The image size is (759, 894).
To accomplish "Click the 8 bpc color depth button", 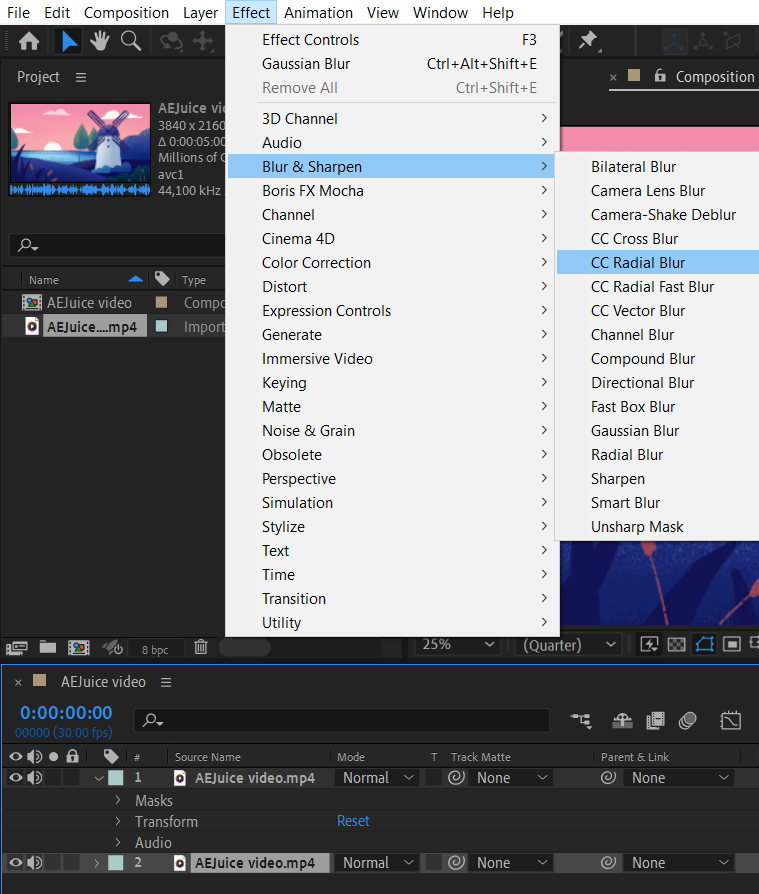I will [155, 649].
